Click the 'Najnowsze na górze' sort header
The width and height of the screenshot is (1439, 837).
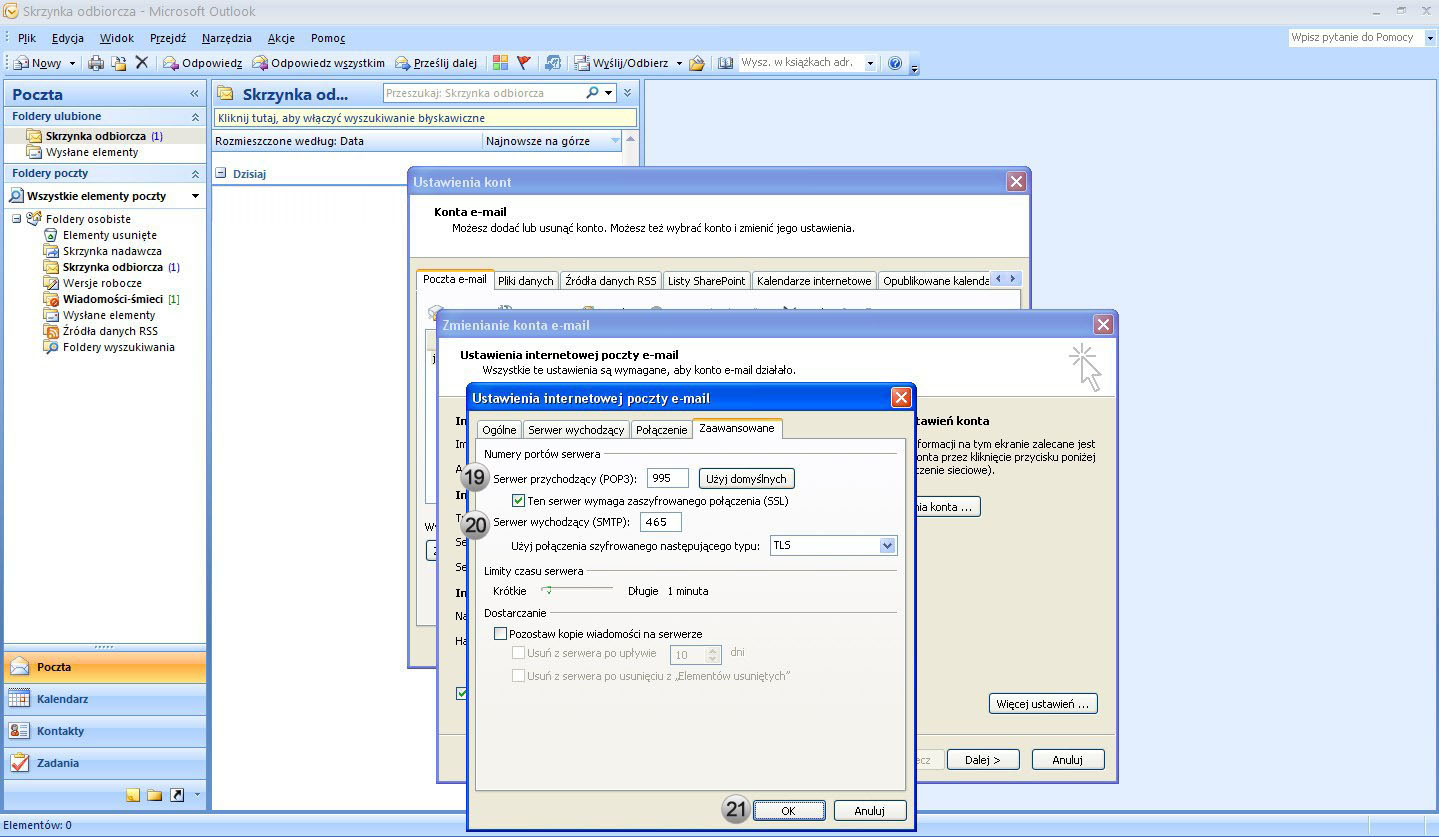(x=553, y=141)
